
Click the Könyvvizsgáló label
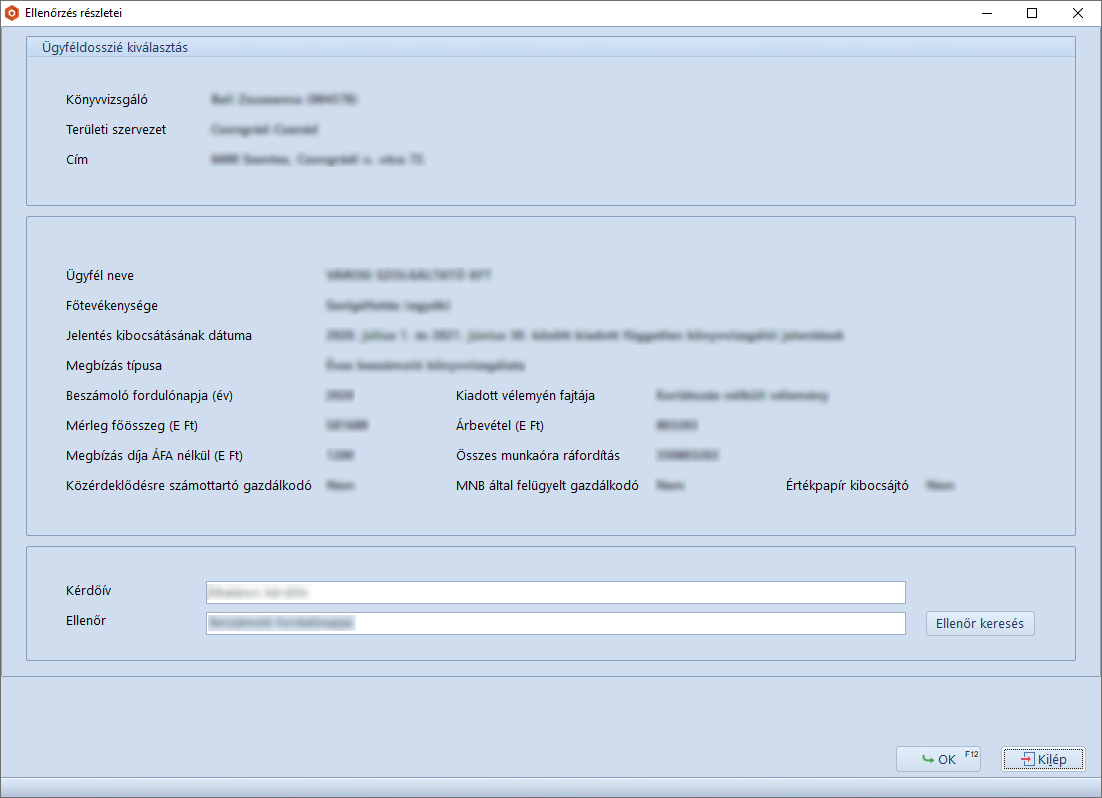tap(106, 100)
